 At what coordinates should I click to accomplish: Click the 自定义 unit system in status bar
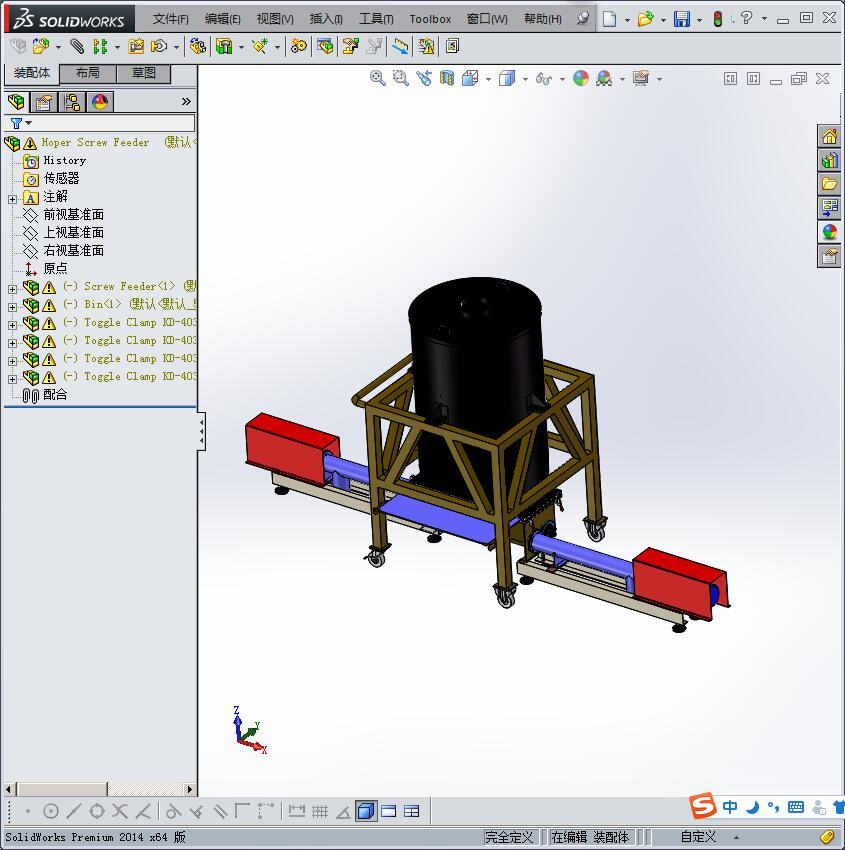click(698, 837)
